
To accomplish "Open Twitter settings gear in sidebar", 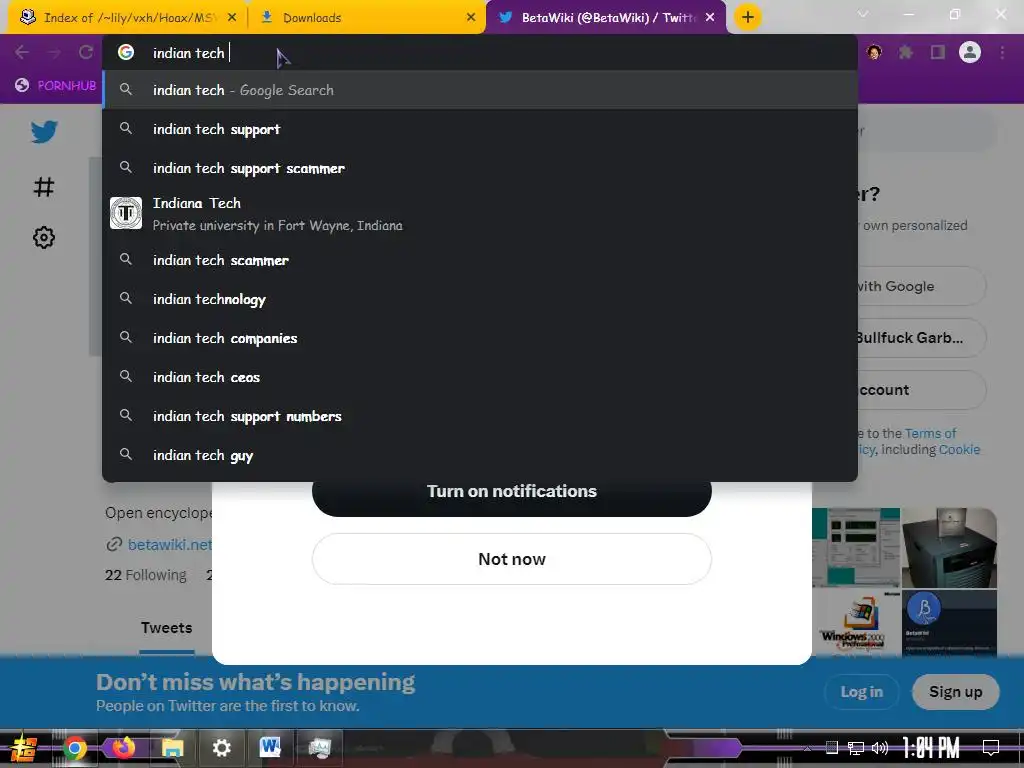I will tap(44, 237).
